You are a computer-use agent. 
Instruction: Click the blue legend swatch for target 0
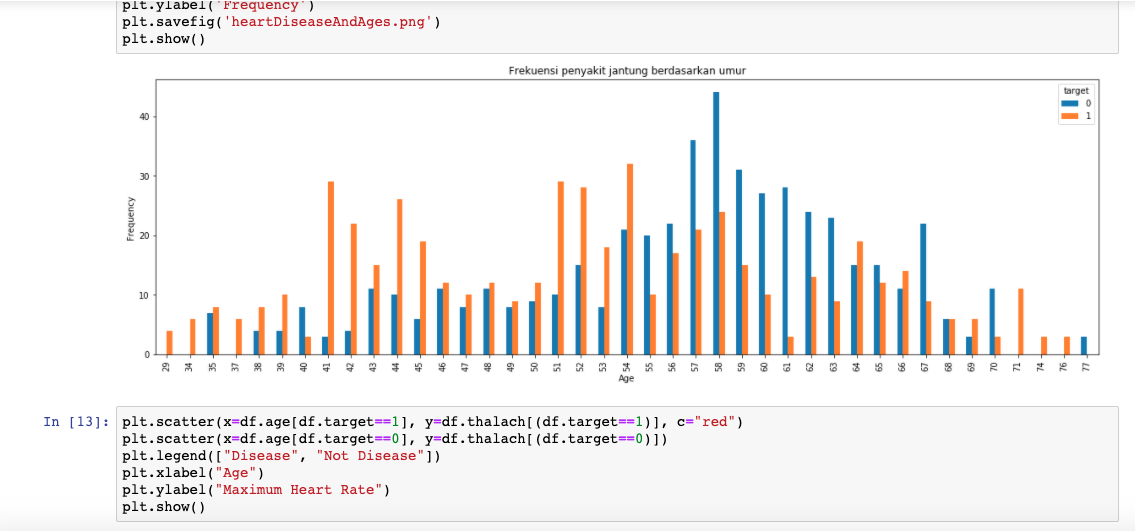point(1067,103)
